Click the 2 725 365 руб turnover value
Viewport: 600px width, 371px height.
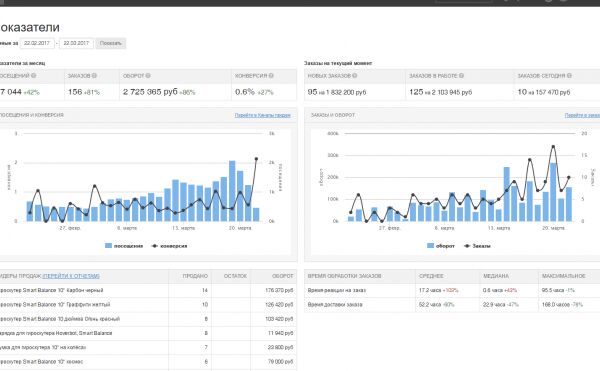150,92
